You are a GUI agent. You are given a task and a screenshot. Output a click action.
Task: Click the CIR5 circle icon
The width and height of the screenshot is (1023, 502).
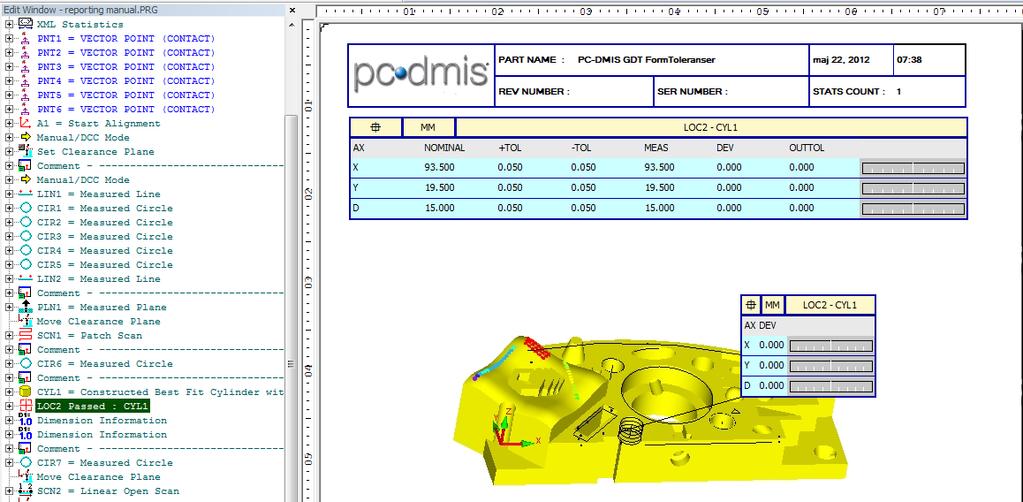tap(25, 264)
